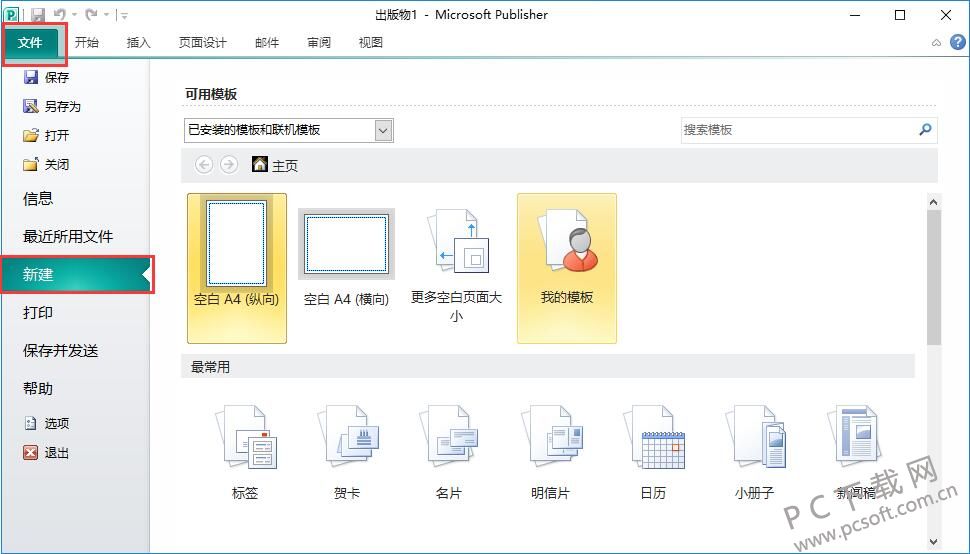Image resolution: width=970 pixels, height=554 pixels.
Task: Switch to the 页面设计 tab
Action: pos(203,43)
